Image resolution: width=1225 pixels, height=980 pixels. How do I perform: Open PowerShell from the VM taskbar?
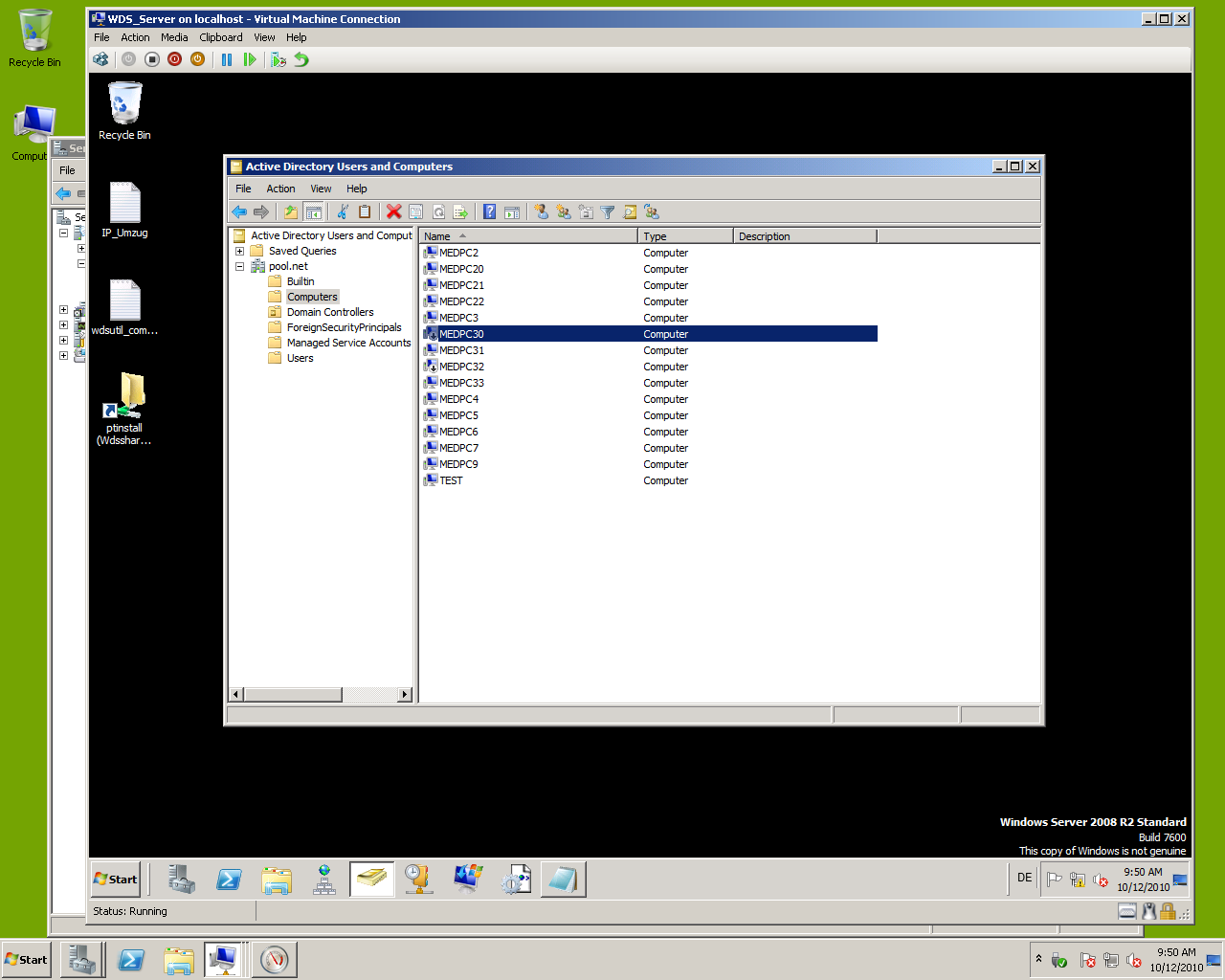[x=229, y=879]
